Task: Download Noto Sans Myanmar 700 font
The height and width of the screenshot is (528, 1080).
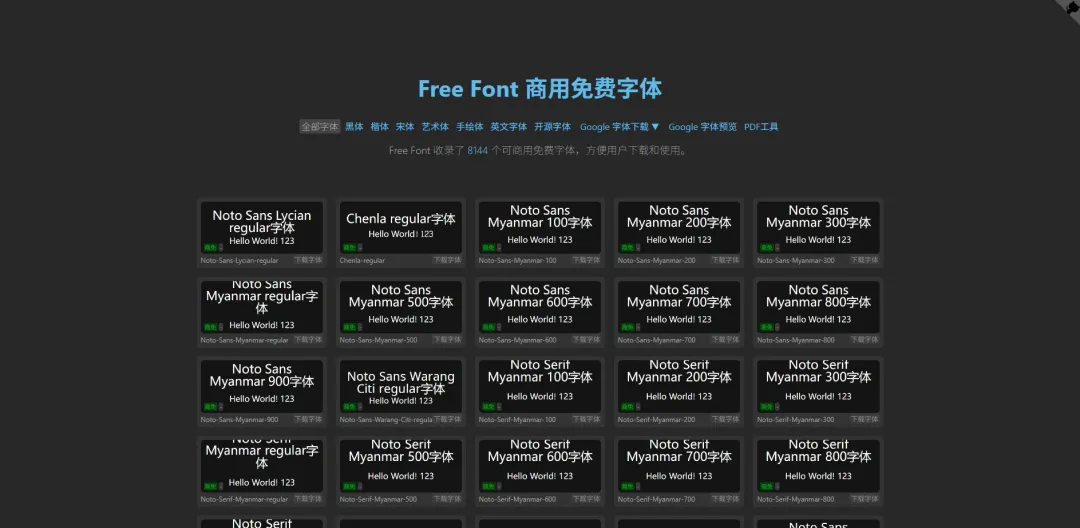Action: tap(725, 339)
